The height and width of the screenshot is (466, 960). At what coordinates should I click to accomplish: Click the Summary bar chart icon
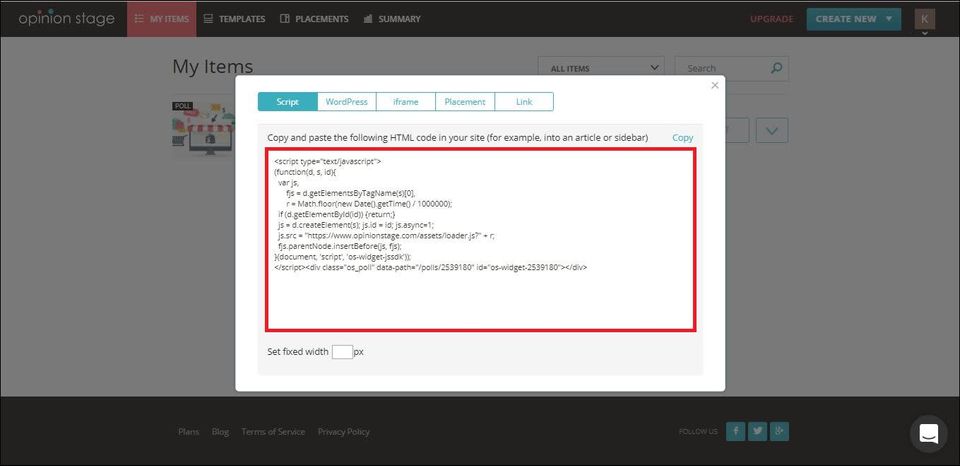pyautogui.click(x=368, y=19)
